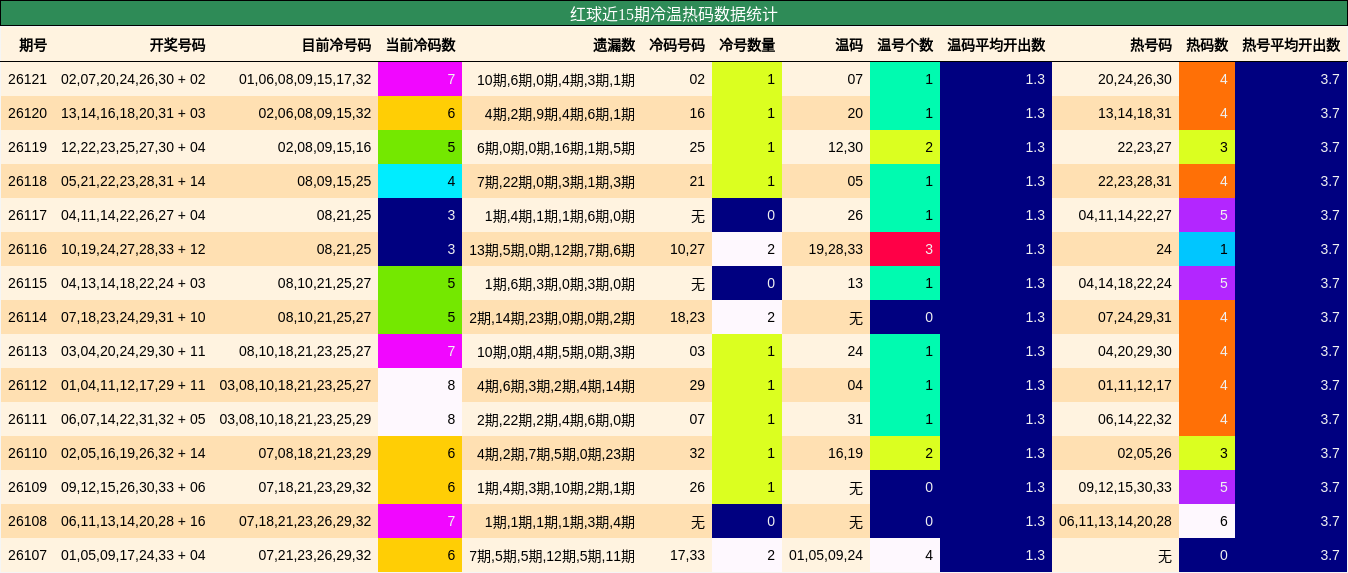Select hot numbers 04,11,14,22,27

[1125, 215]
